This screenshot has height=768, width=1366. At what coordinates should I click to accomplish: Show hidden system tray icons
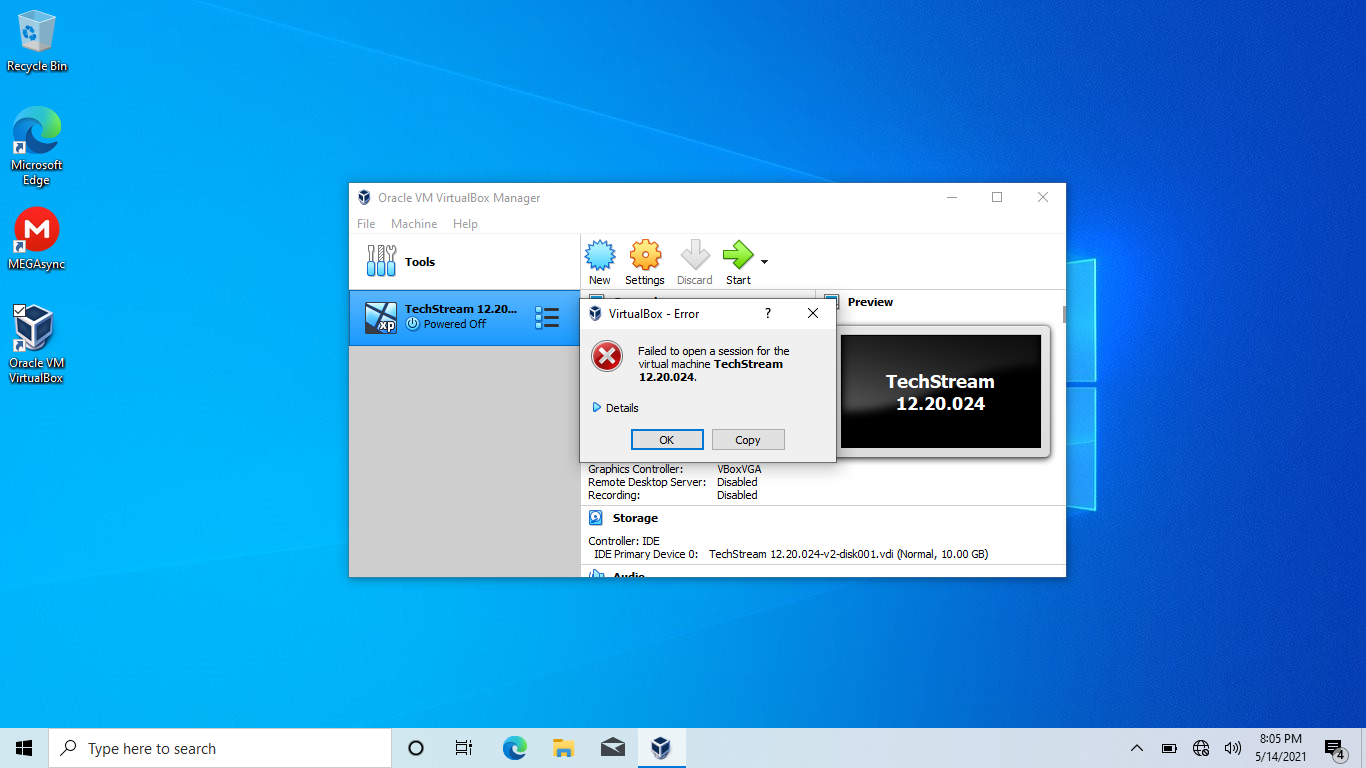(x=1137, y=748)
